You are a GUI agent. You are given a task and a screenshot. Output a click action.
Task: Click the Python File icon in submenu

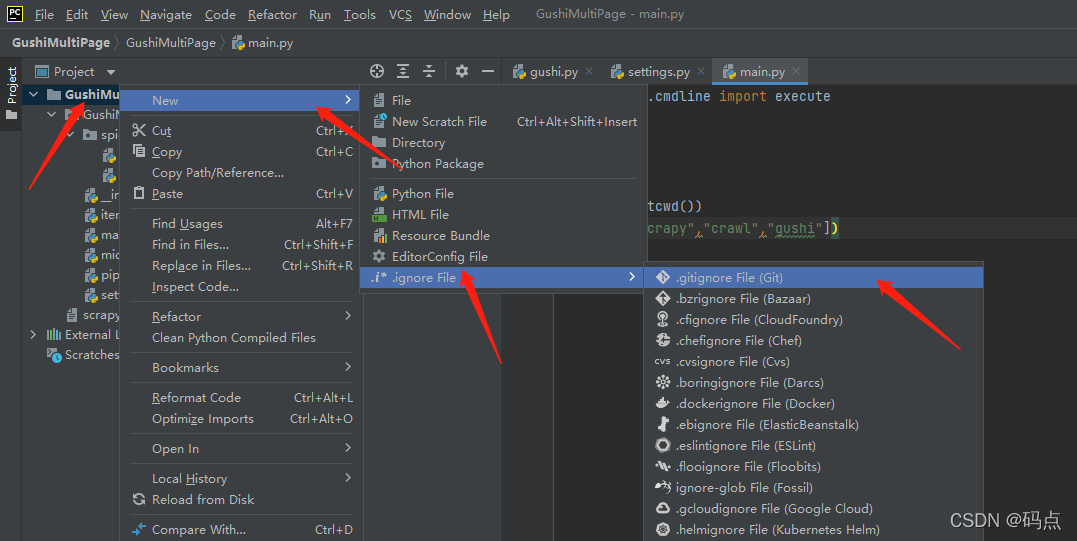379,194
